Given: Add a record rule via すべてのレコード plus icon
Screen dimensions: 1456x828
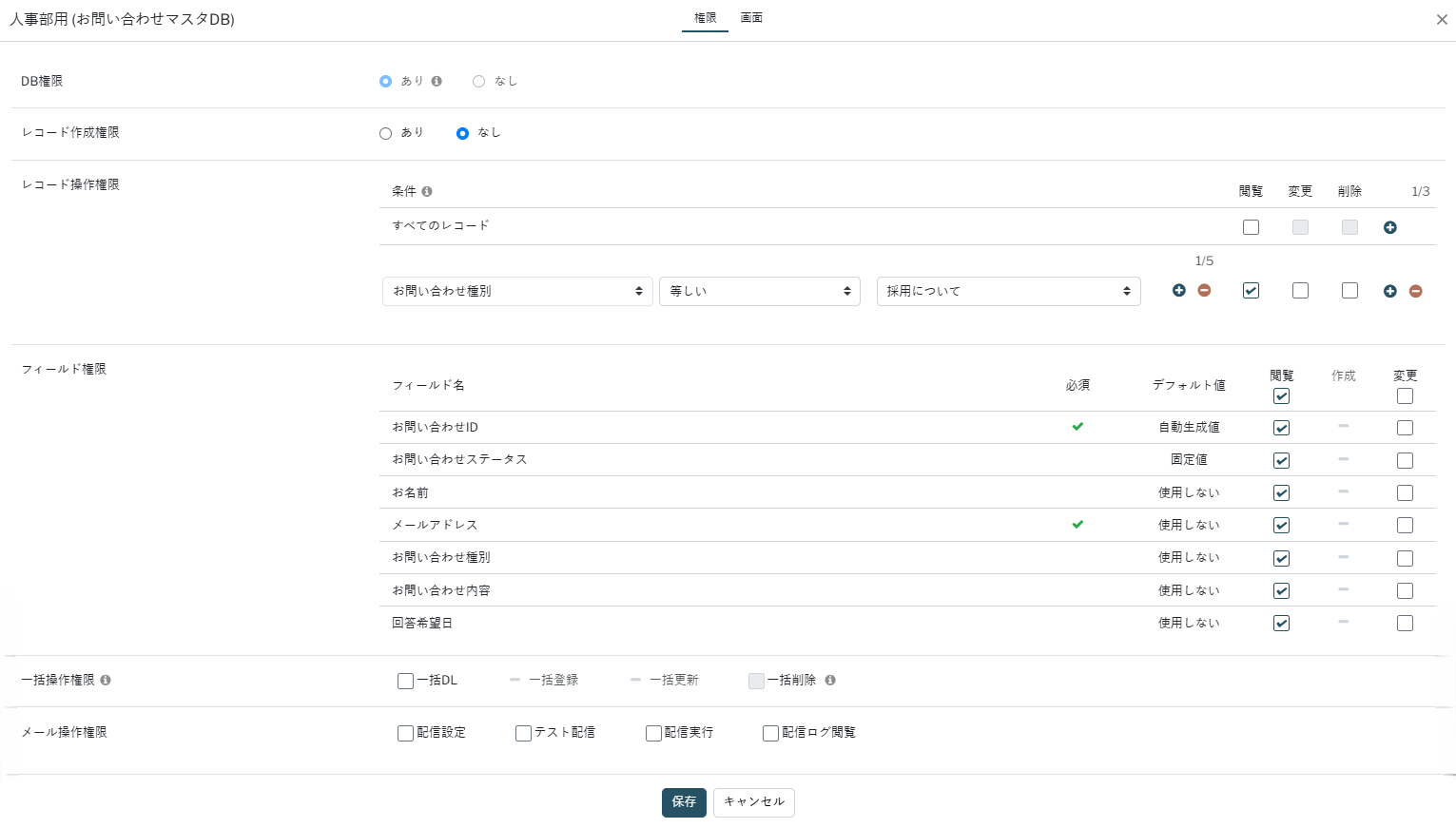Looking at the screenshot, I should pyautogui.click(x=1389, y=228).
